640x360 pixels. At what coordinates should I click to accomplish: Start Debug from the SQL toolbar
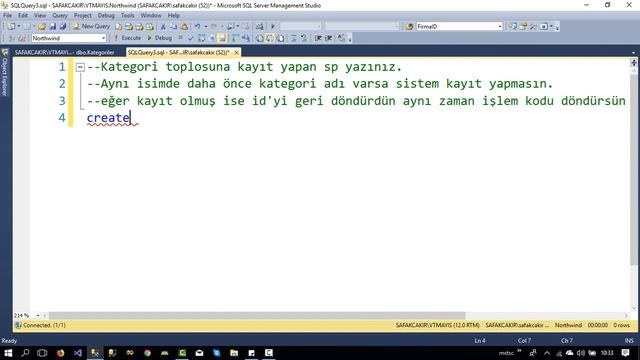pos(160,38)
